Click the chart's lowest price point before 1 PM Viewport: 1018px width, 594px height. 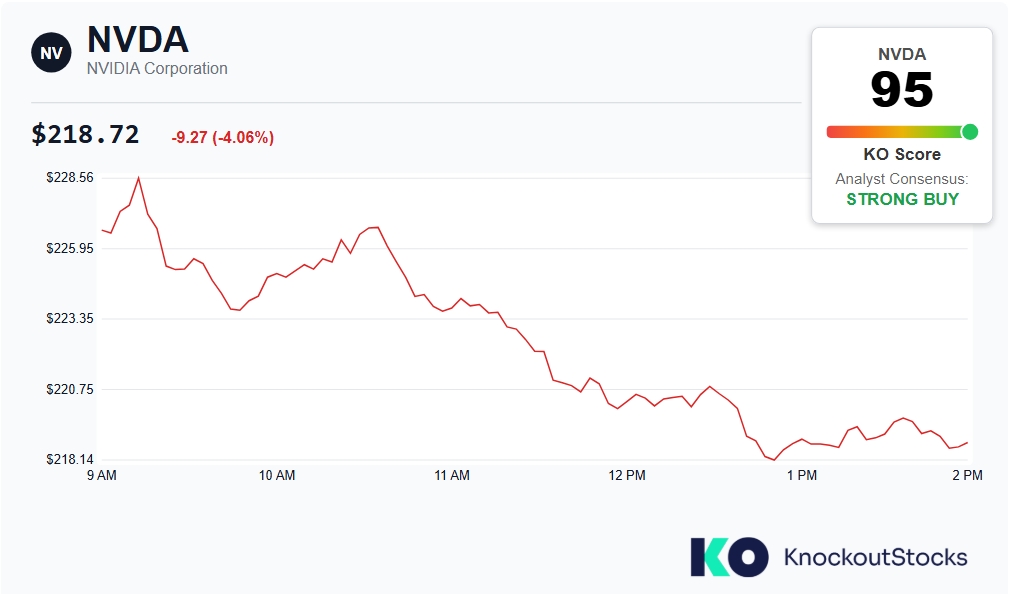[774, 460]
